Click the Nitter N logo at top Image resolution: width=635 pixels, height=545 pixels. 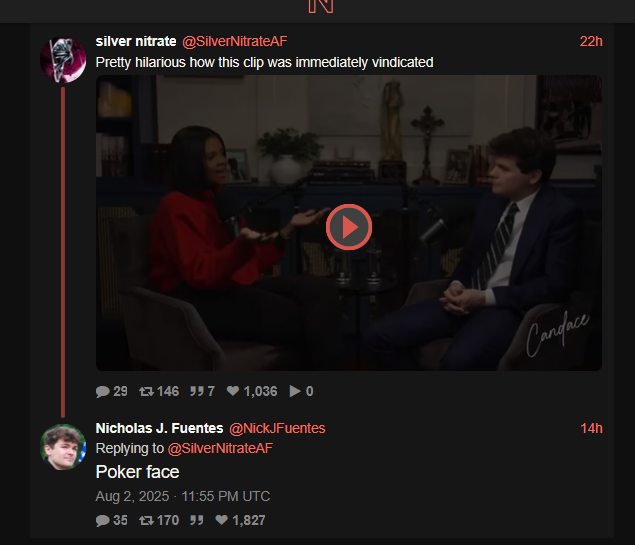tap(321, 6)
